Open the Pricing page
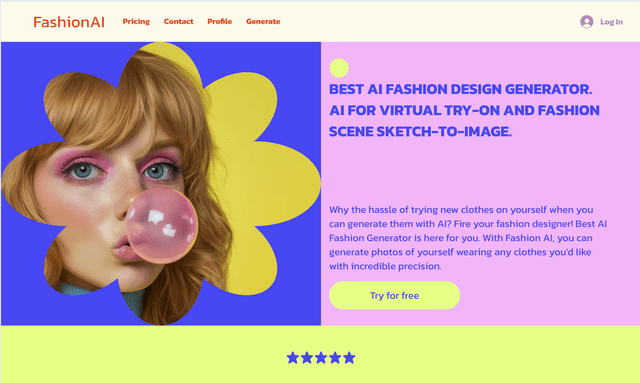The width and height of the screenshot is (640, 383). point(136,22)
